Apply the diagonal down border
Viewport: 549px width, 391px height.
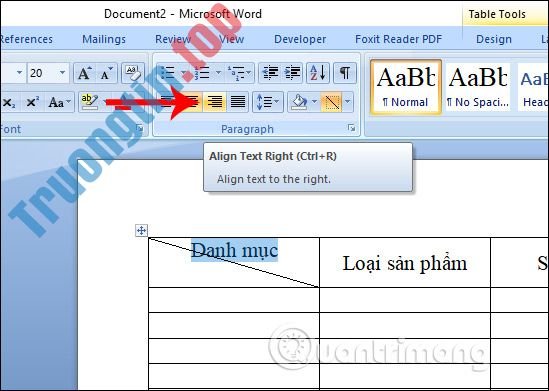(331, 102)
